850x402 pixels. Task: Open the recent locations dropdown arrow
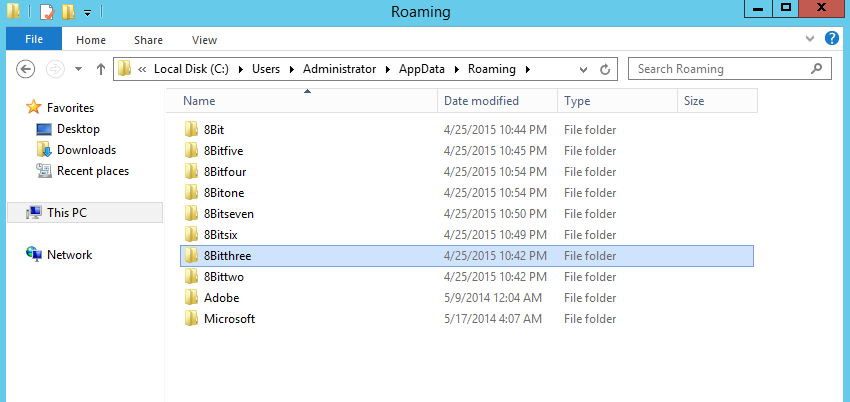79,69
